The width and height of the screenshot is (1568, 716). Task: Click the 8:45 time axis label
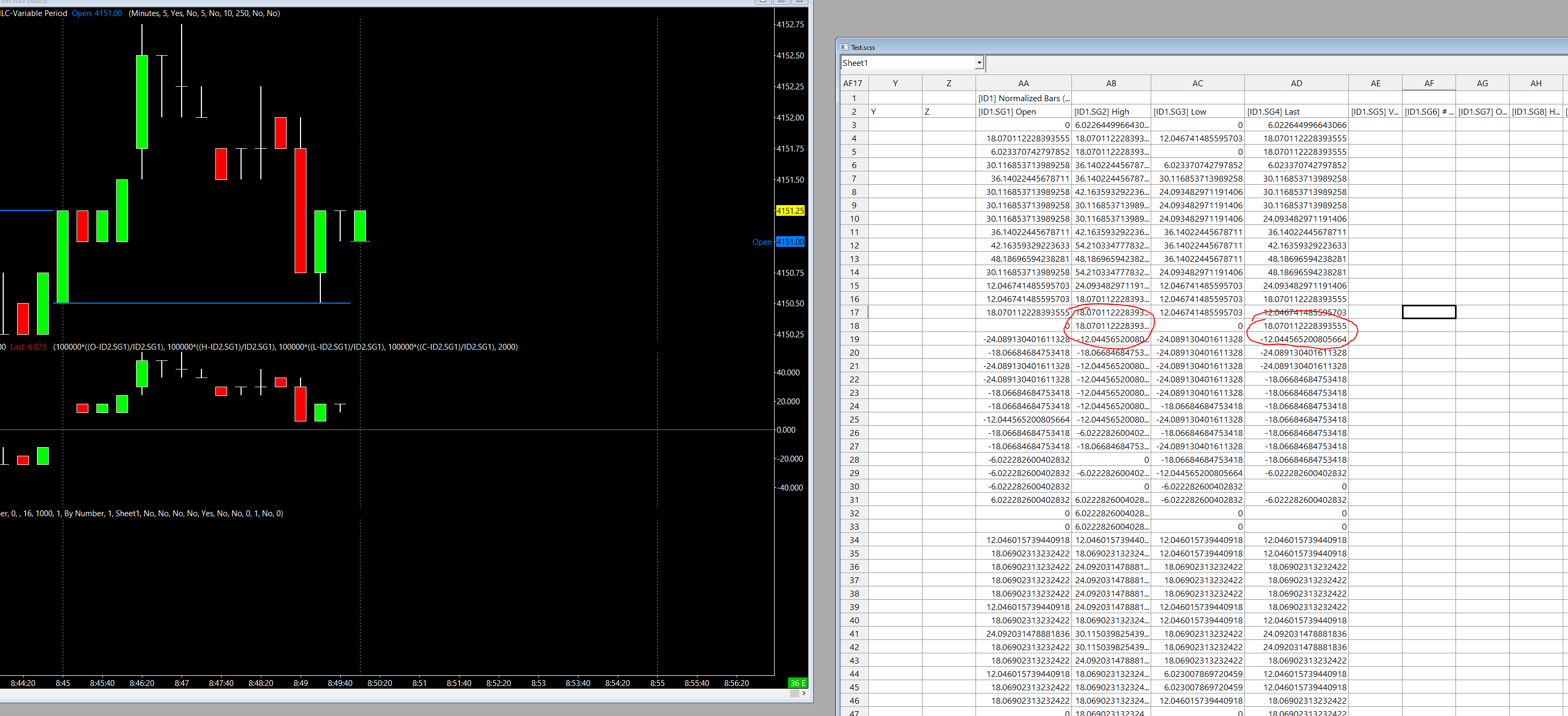coord(63,683)
